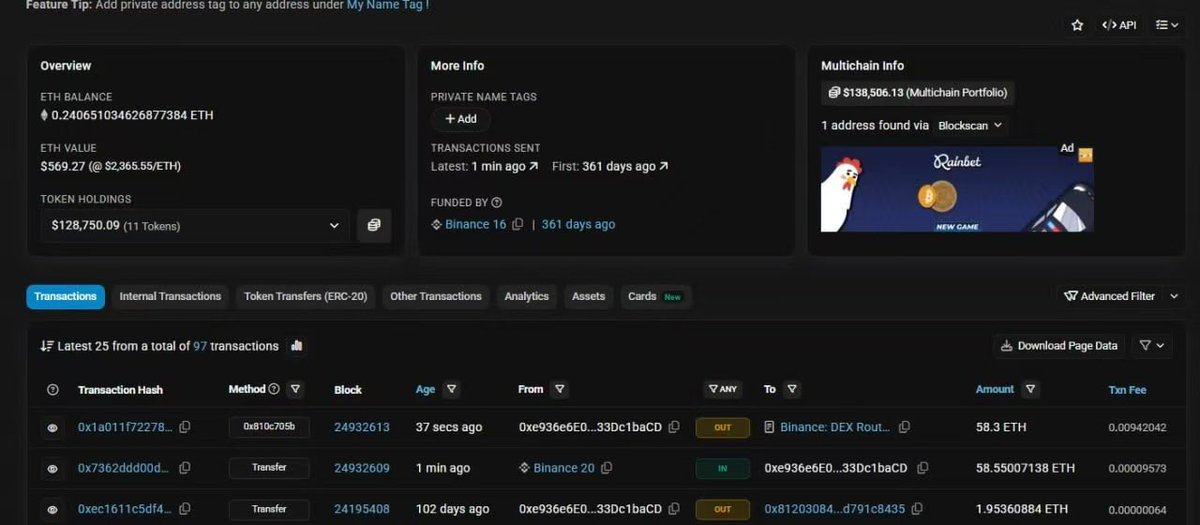Open Binance 20 sender address

[x=564, y=468]
